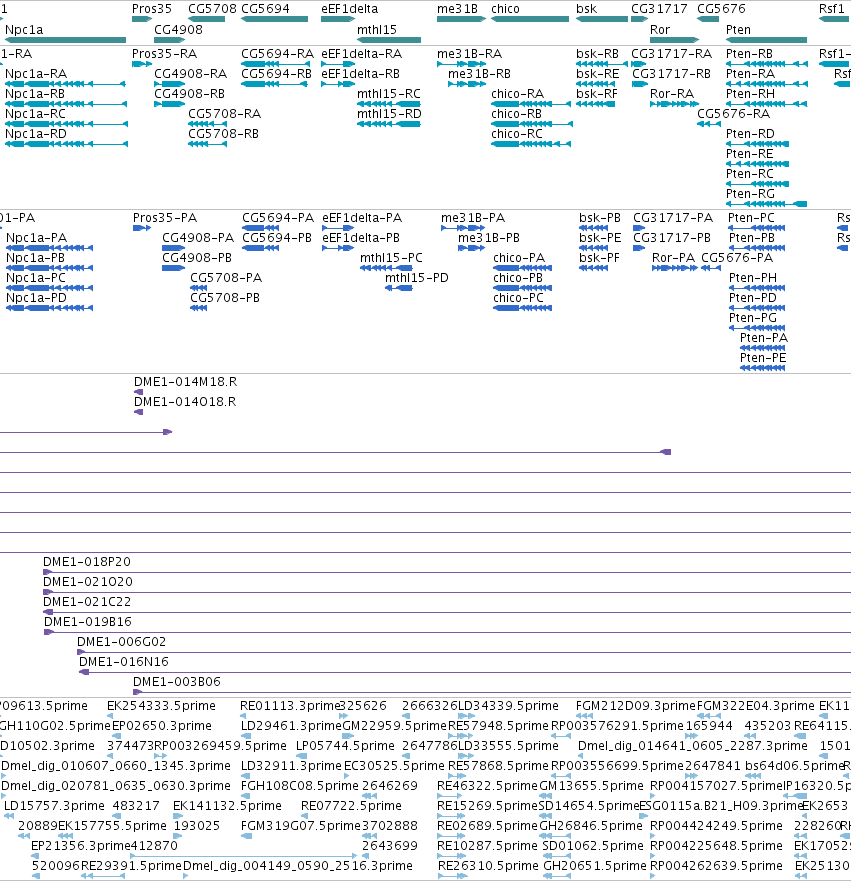Viewport: 851px width, 881px height.
Task: Click transcript CG5708-RA
Action: coord(224,114)
